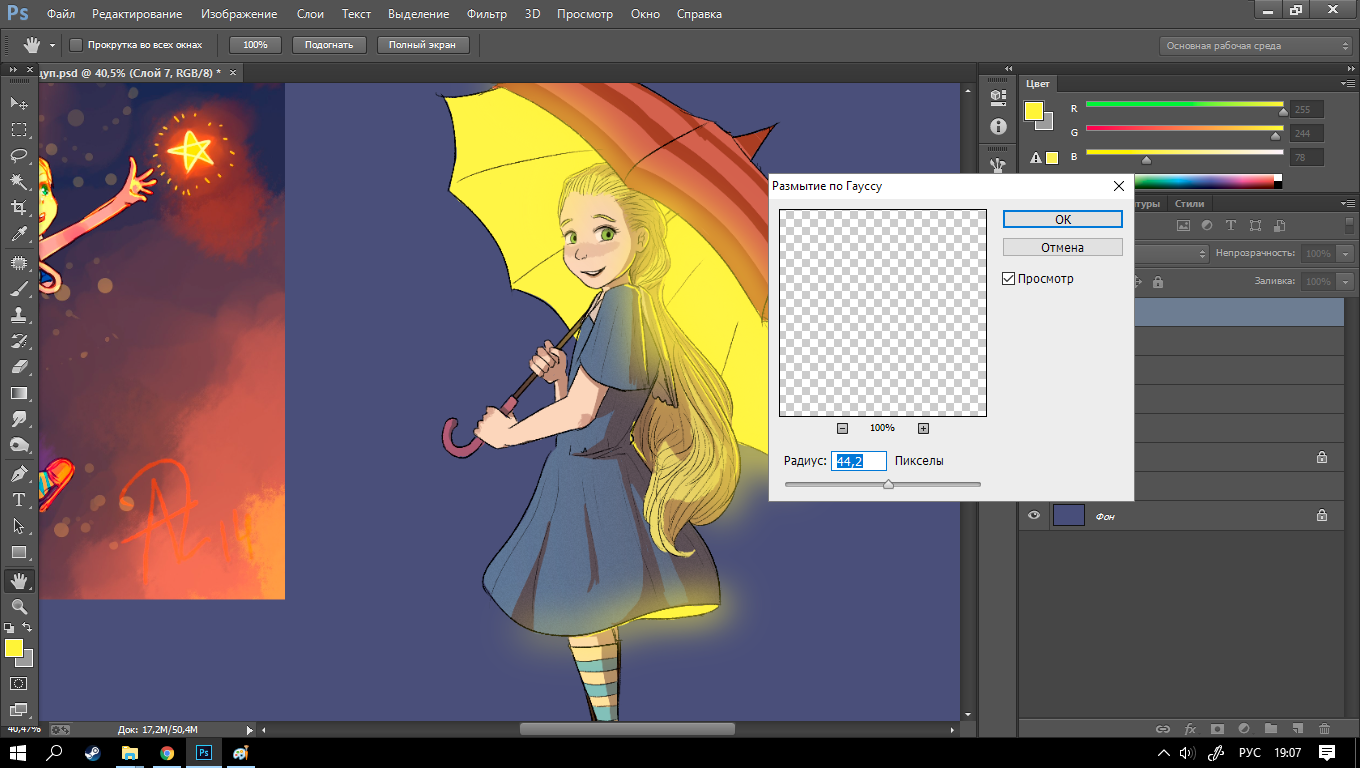
Task: Click the blur radius slider handle
Action: [x=888, y=484]
